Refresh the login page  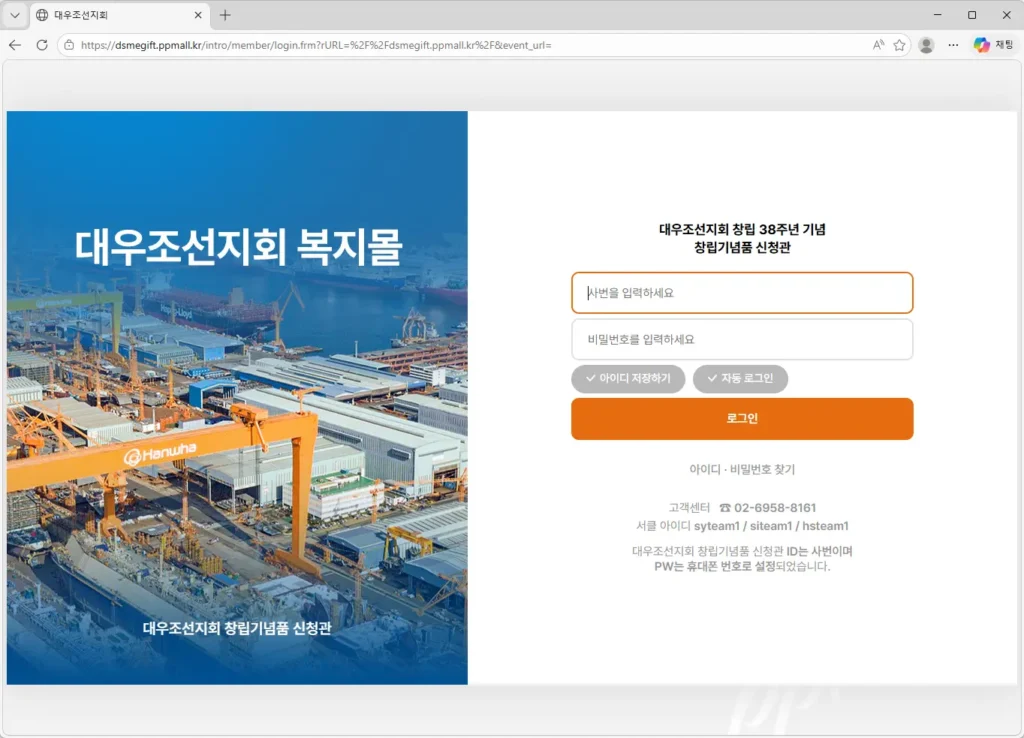click(40, 45)
